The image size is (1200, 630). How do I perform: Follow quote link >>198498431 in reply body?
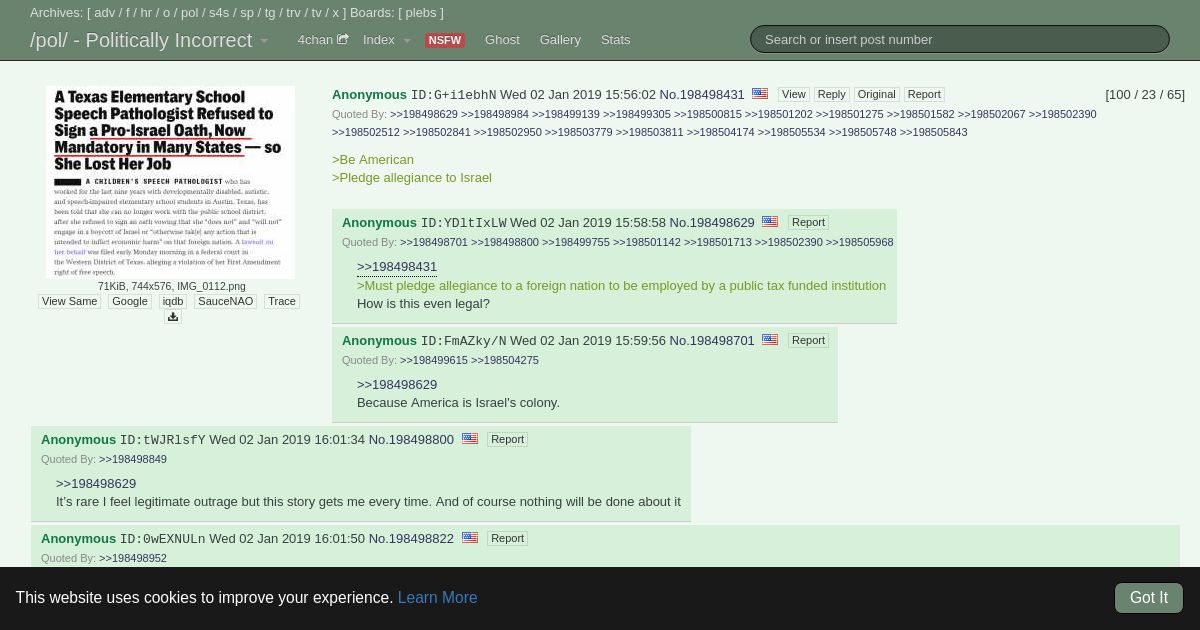[x=397, y=267]
